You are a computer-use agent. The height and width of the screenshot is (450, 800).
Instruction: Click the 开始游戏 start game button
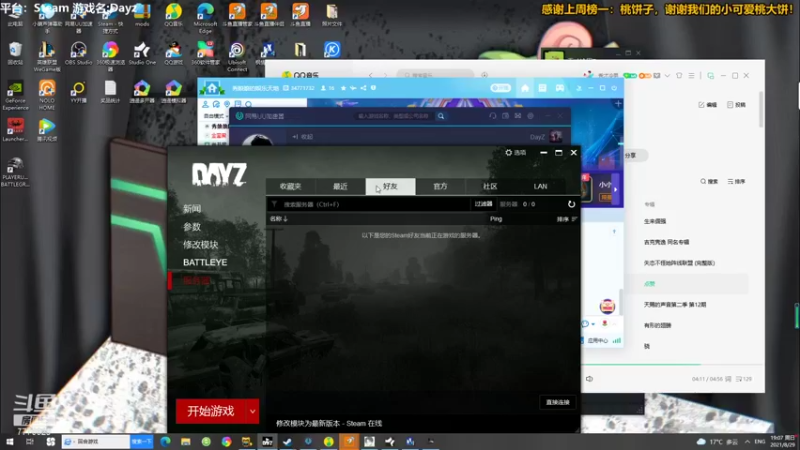click(x=211, y=411)
